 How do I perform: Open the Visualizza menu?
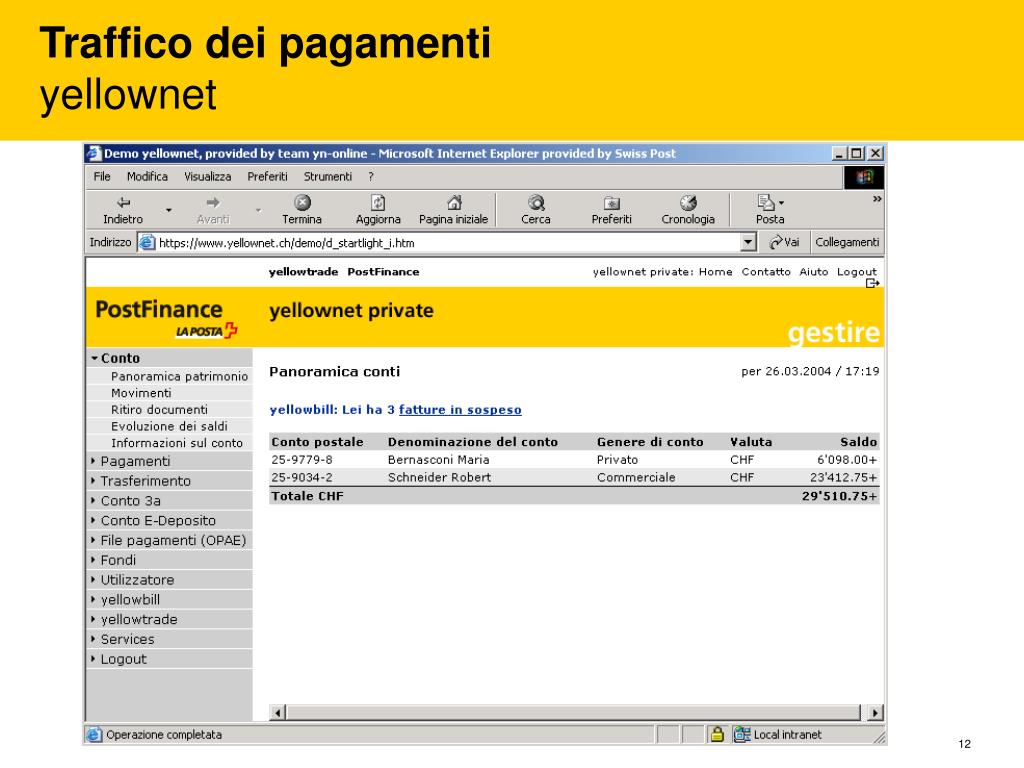coord(208,176)
